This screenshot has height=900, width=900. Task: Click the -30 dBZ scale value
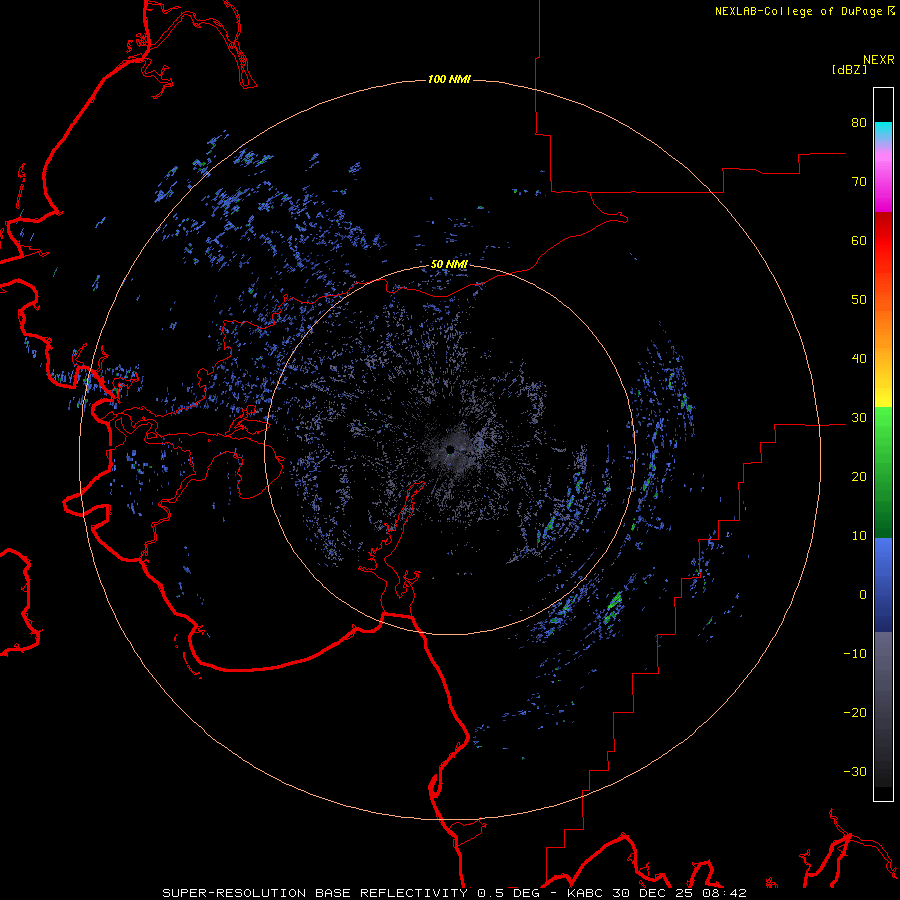(x=855, y=771)
